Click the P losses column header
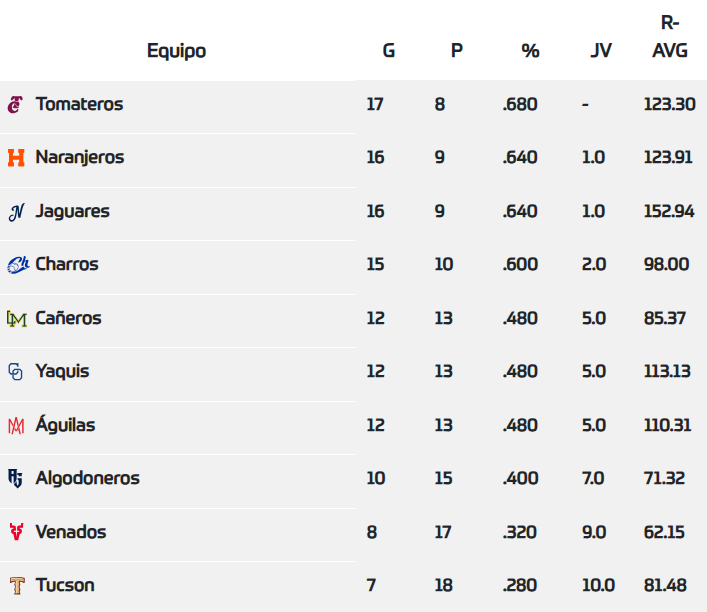 [x=457, y=50]
